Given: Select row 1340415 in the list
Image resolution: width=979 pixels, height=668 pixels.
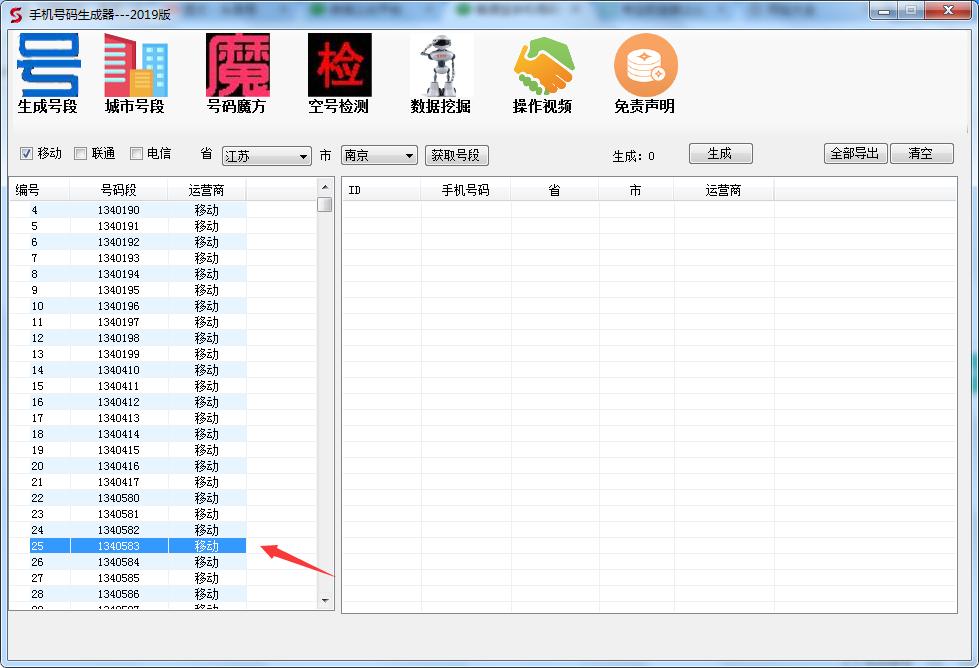Looking at the screenshot, I should click(128, 450).
